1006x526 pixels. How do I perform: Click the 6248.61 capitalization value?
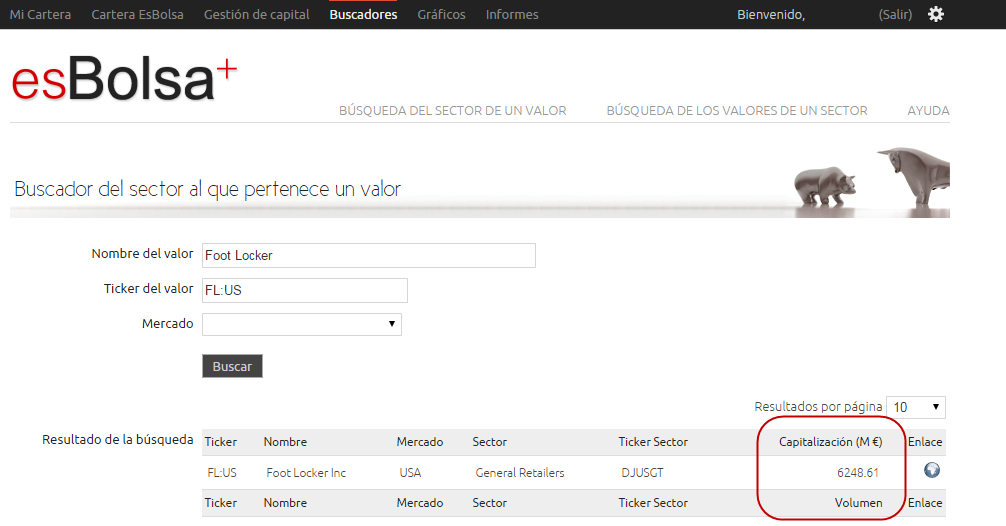pos(858,473)
